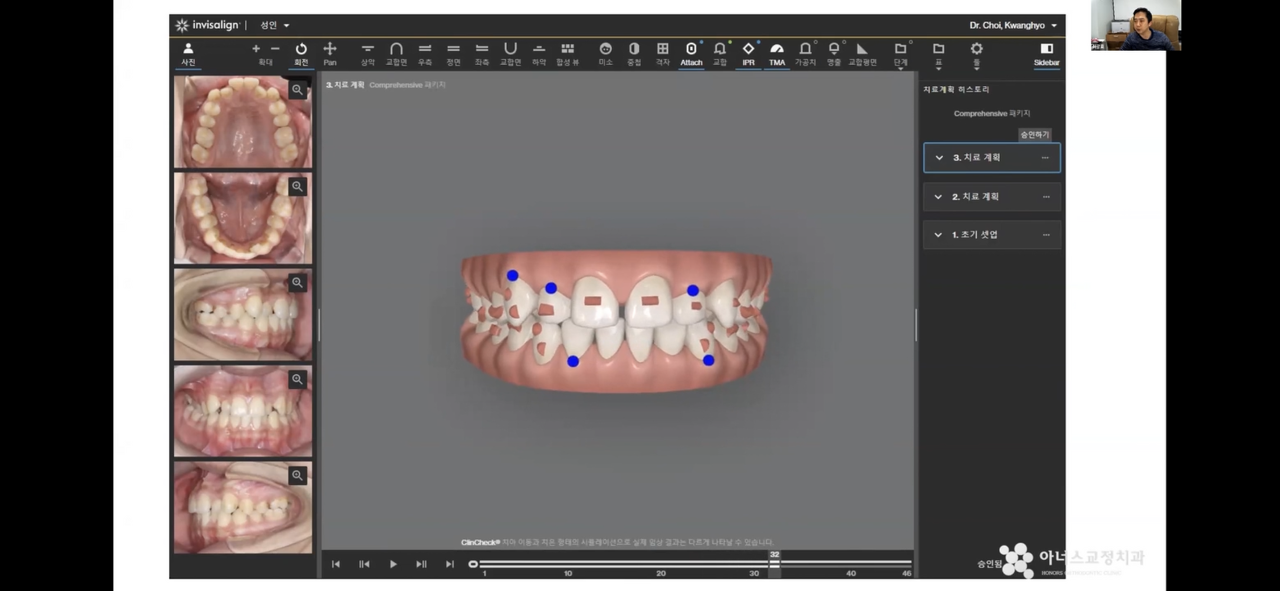Toggle 교합 (occlusion) display
Image resolution: width=1280 pixels, height=591 pixels.
[720, 54]
